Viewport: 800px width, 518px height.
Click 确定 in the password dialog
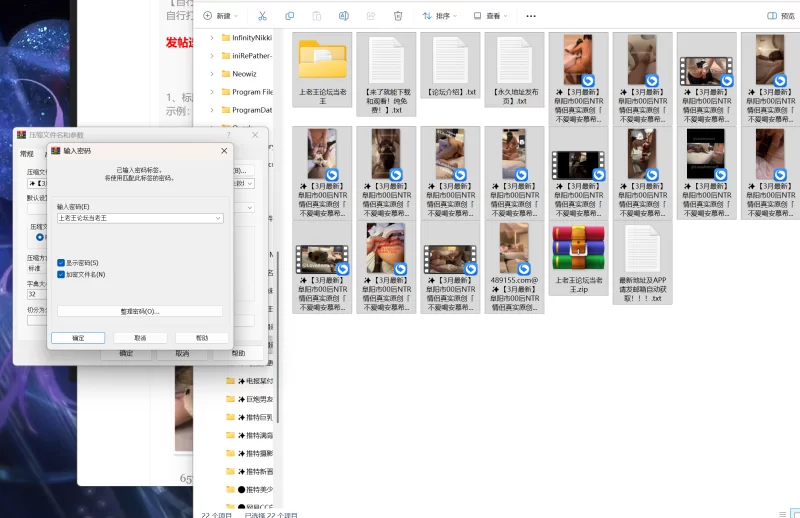click(x=79, y=338)
